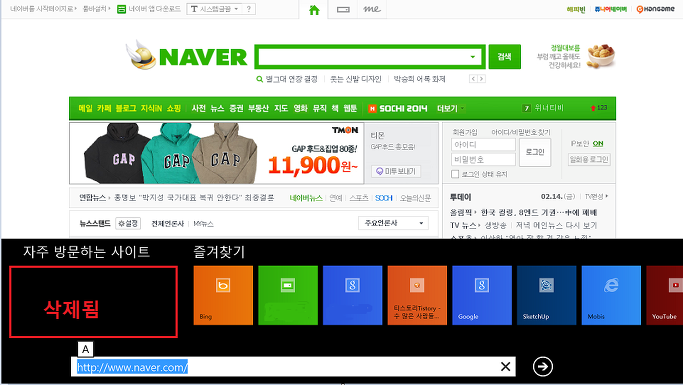Viewport: 683px width, 385px height.
Task: Click the Naver winged-hat logo
Action: (142, 55)
